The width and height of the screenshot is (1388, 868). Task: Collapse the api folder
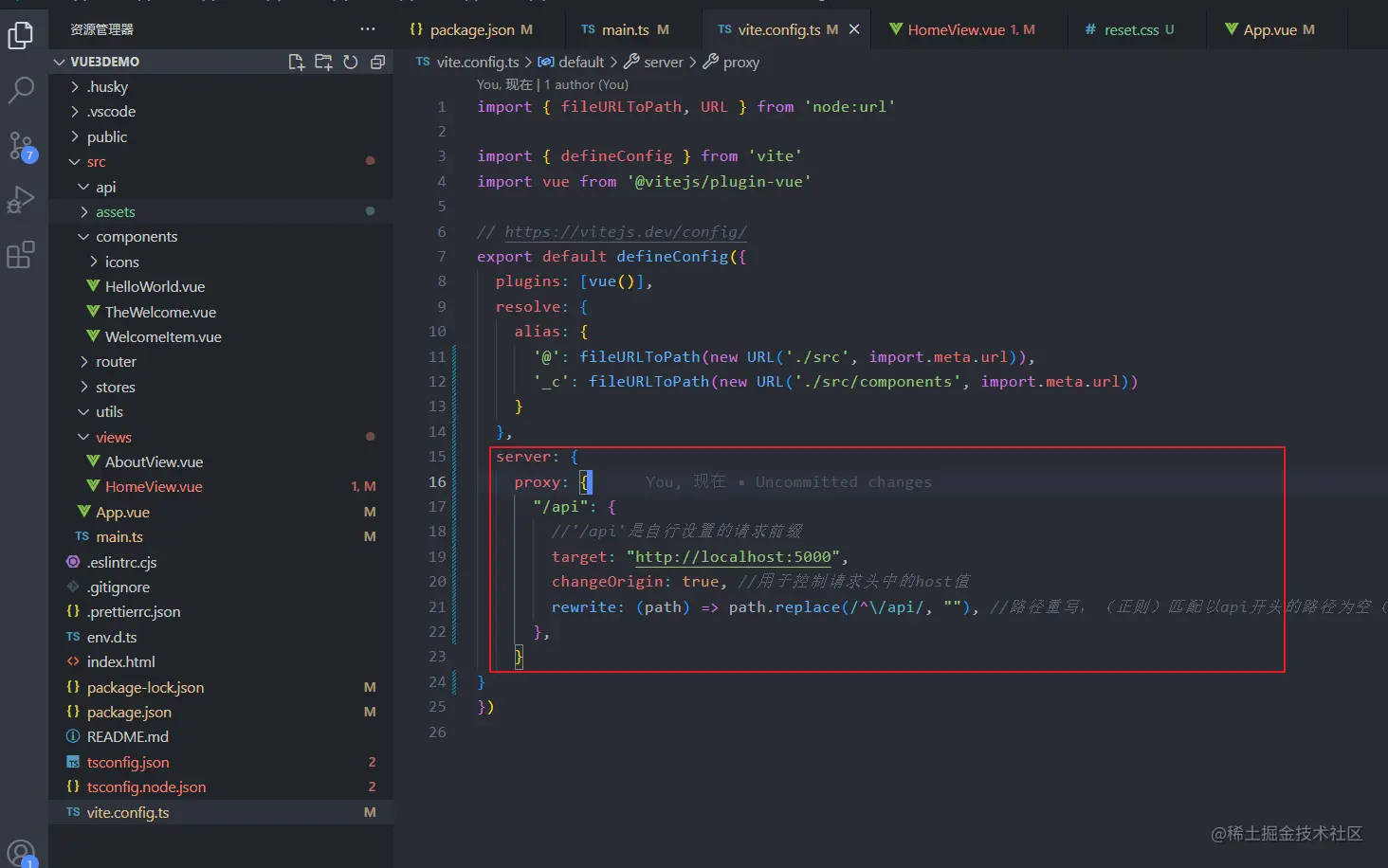tap(84, 187)
